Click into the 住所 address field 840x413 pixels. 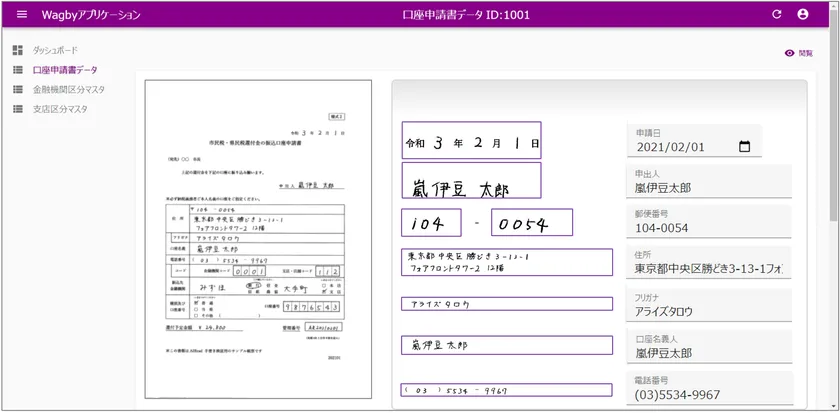tap(708, 270)
